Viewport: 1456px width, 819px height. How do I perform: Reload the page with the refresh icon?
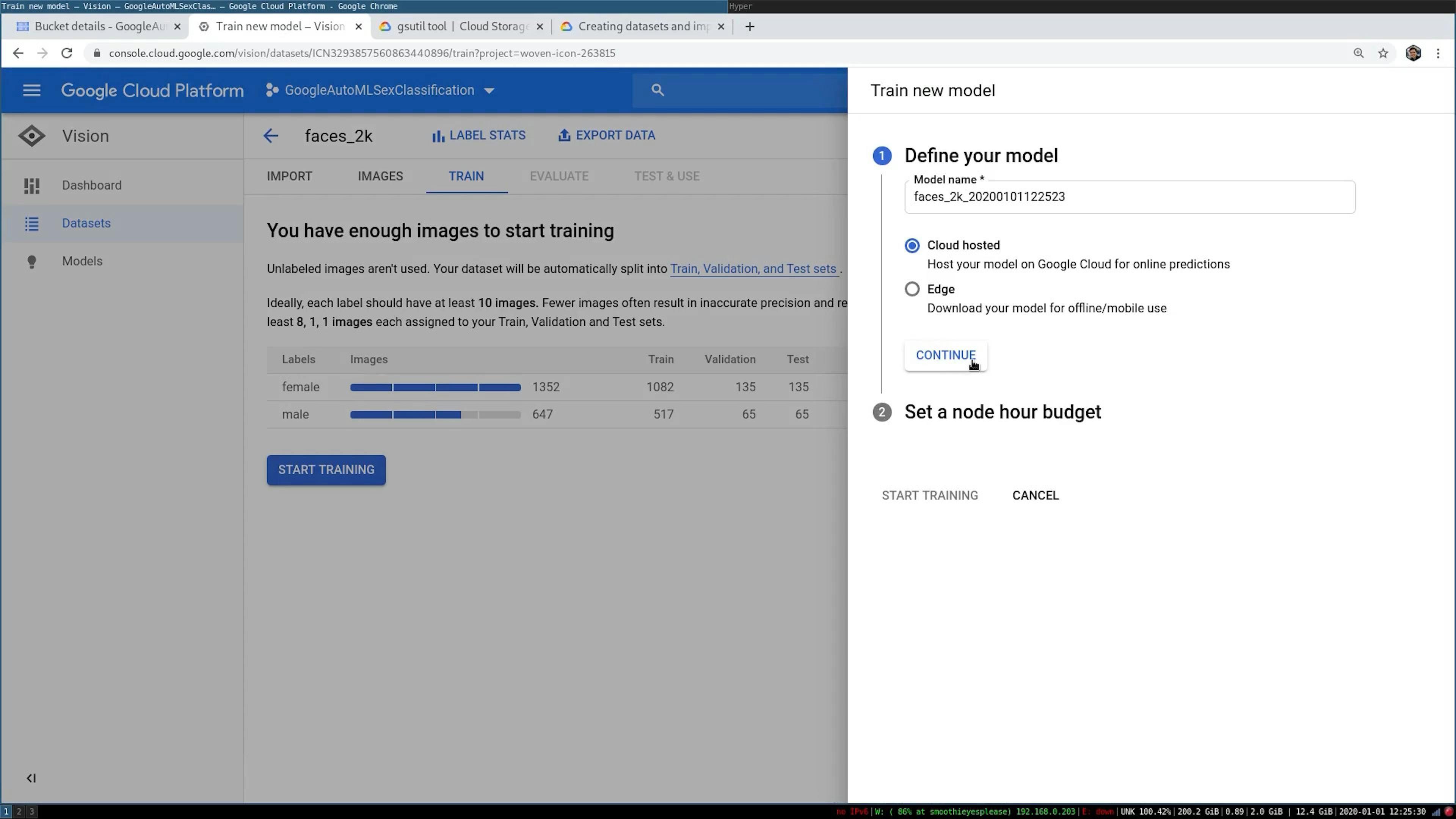click(67, 53)
